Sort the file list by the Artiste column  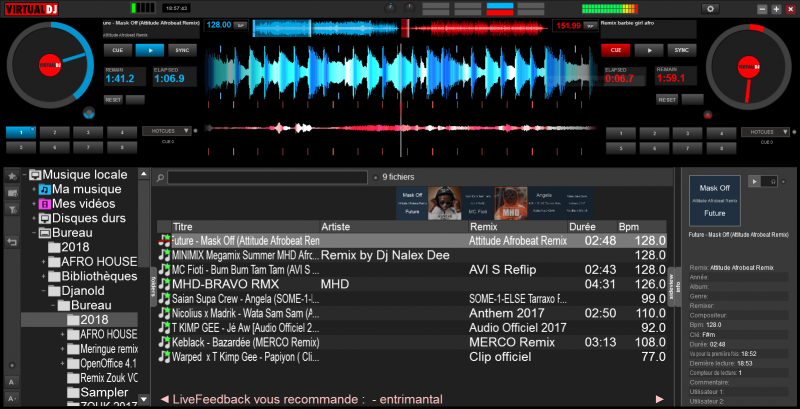pyautogui.click(x=394, y=226)
